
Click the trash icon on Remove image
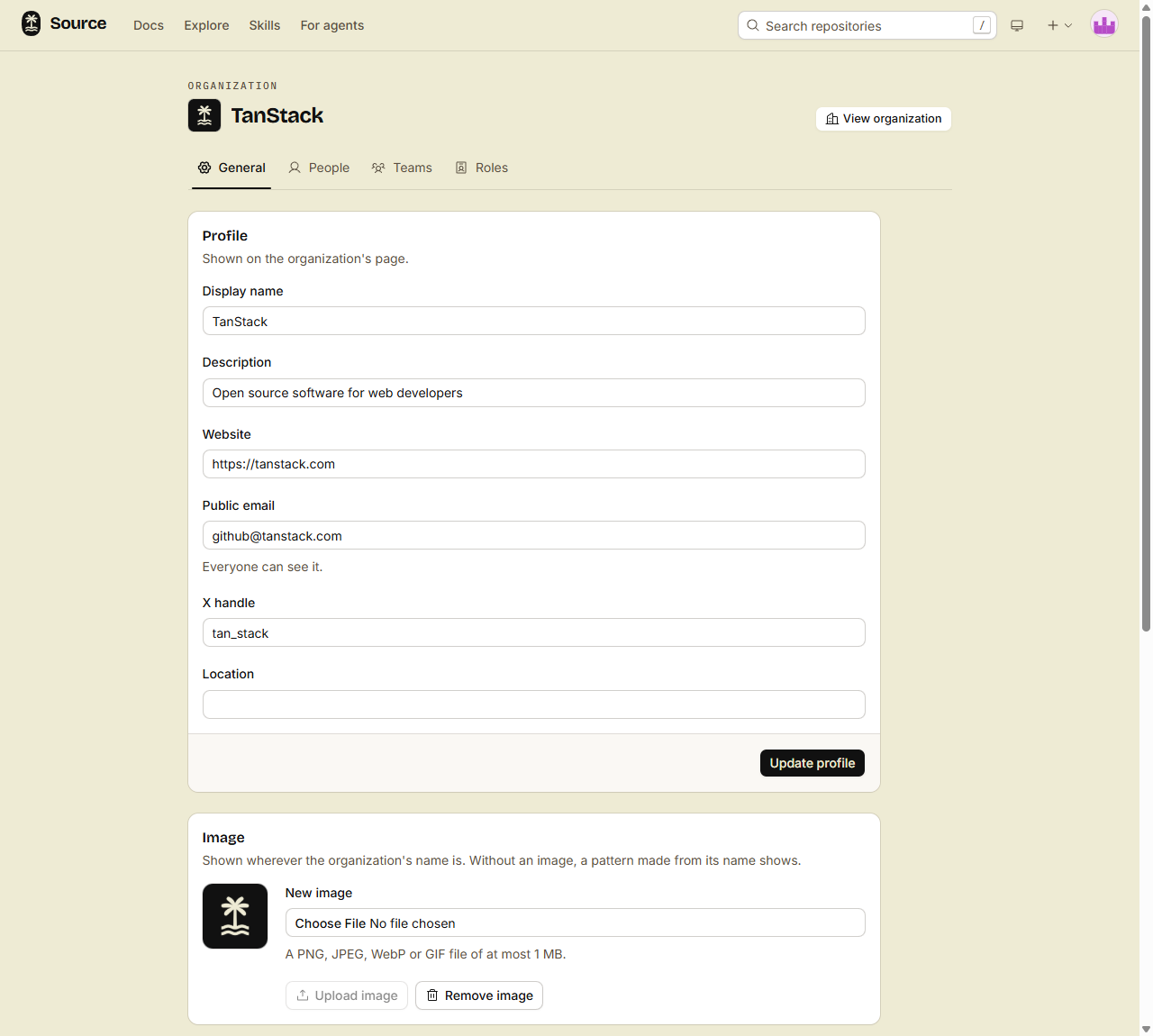tap(432, 995)
